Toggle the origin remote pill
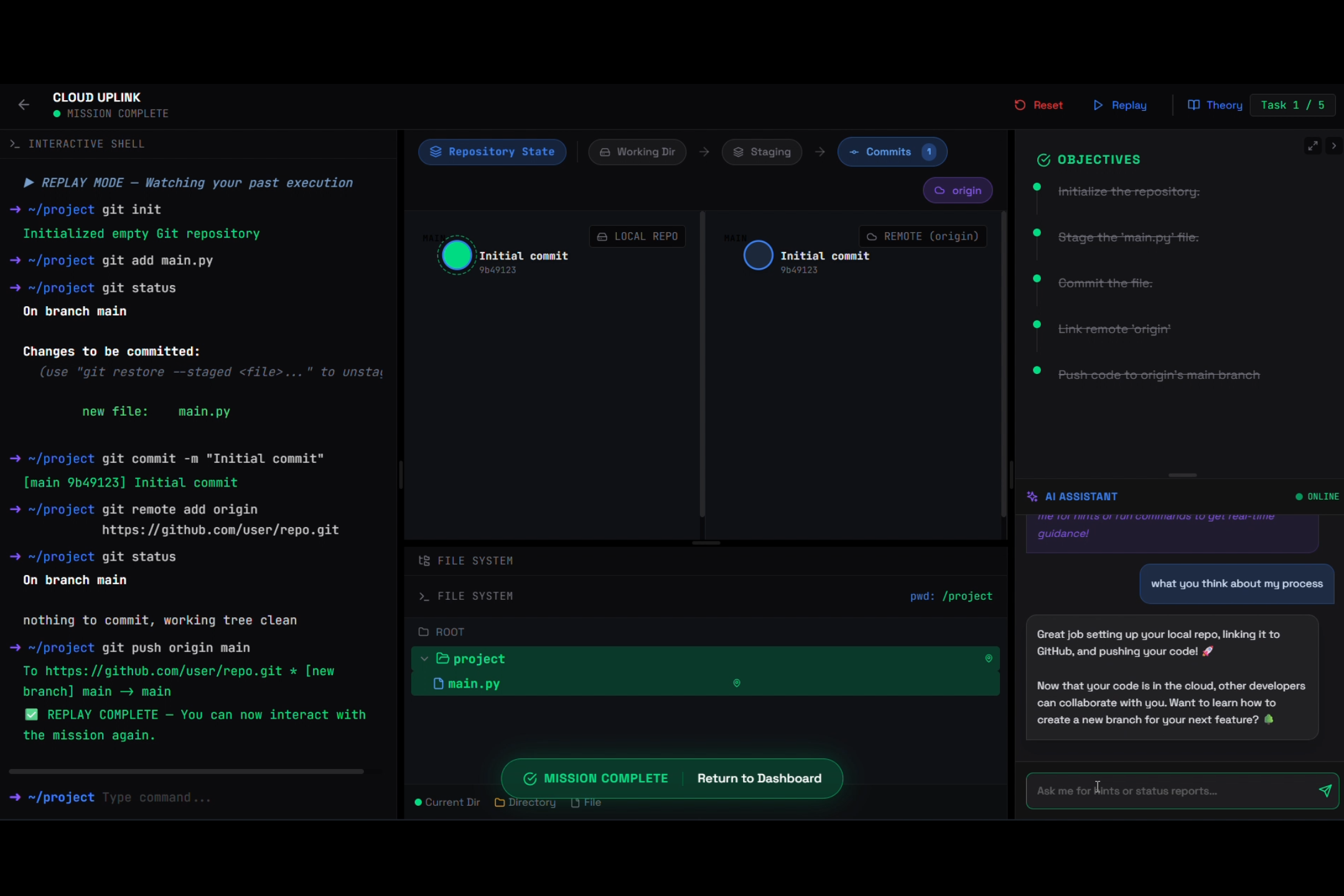The height and width of the screenshot is (896, 1344). [958, 190]
